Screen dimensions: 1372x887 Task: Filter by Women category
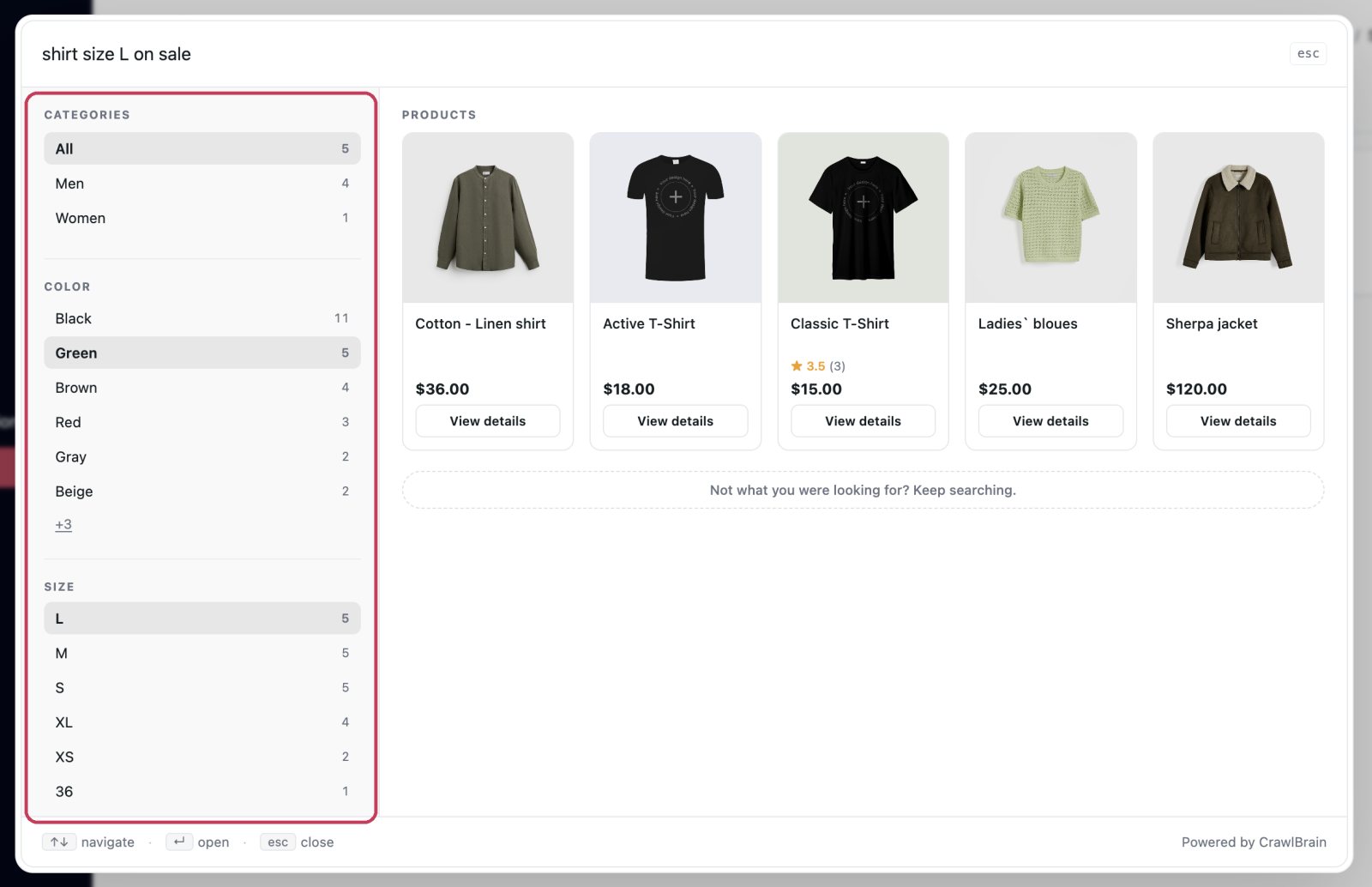[202, 218]
